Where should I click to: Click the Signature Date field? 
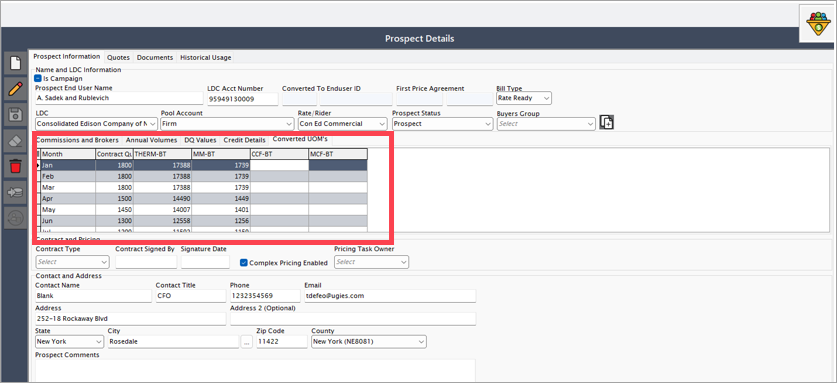[x=205, y=262]
